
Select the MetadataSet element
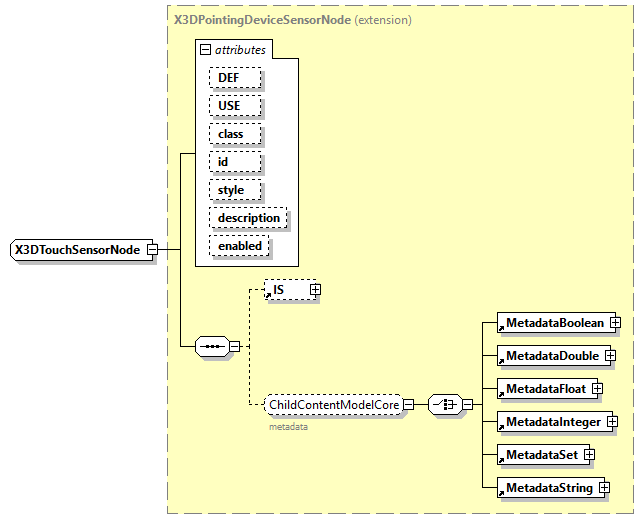pos(543,454)
